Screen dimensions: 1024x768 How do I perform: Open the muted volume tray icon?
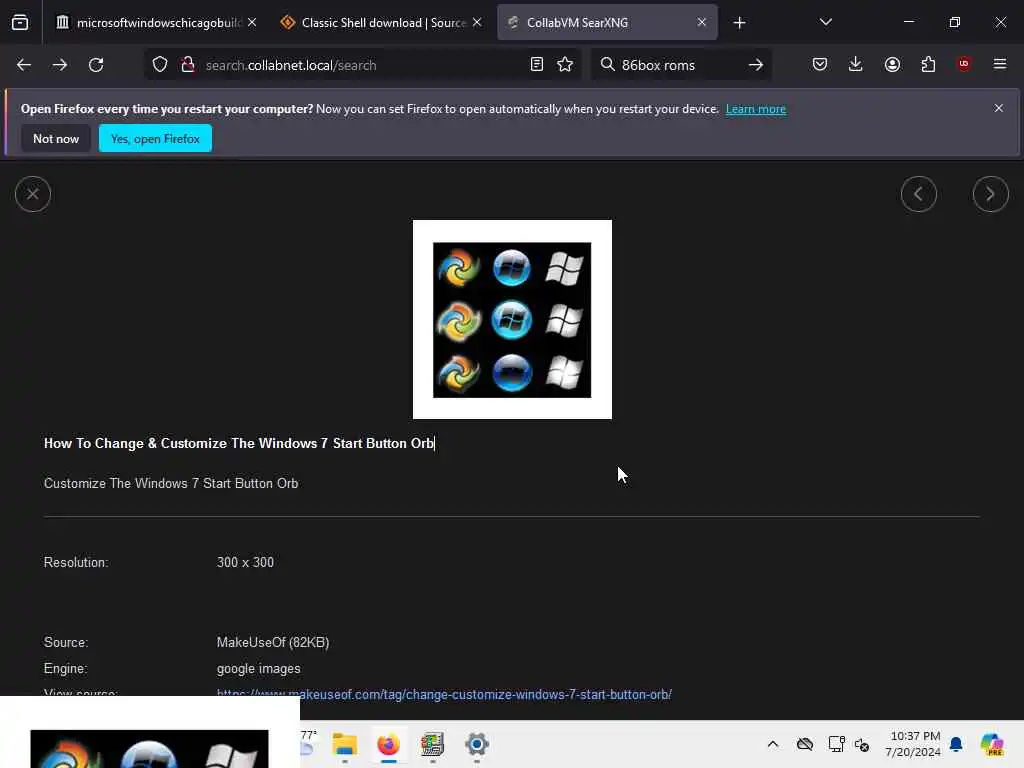point(861,744)
